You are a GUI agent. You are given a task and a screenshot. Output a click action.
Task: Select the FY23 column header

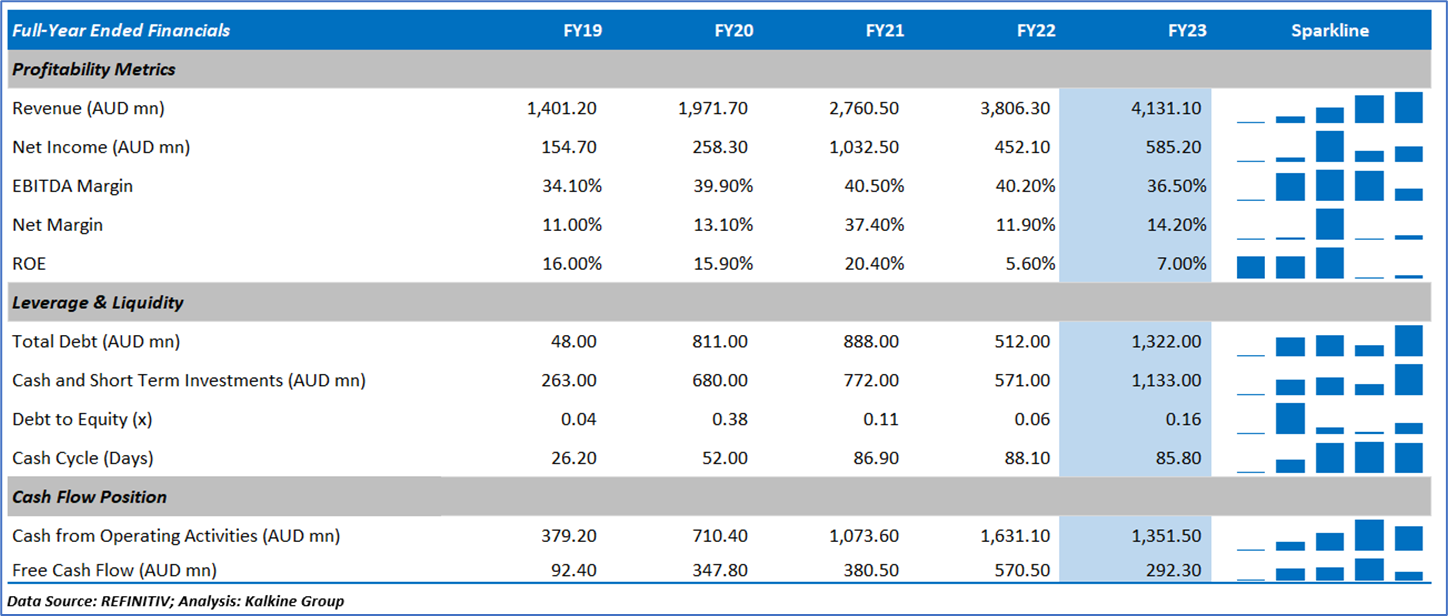click(1187, 31)
